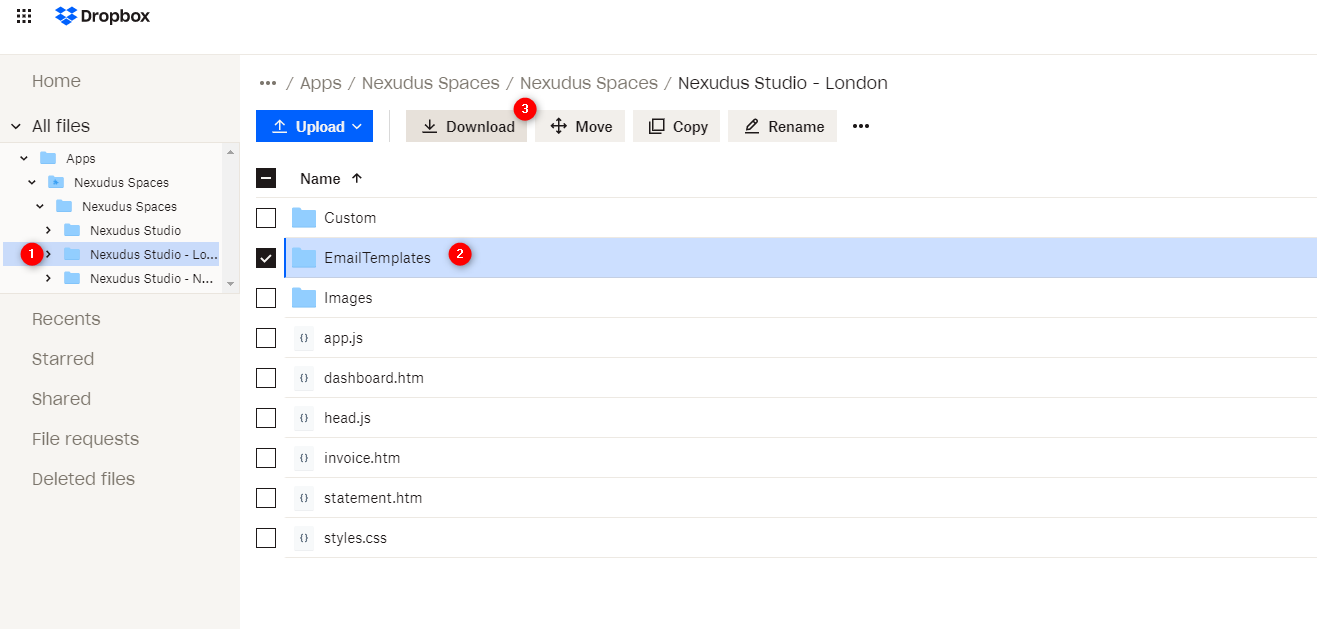Image resolution: width=1317 pixels, height=629 pixels.
Task: Click the Dropbox logo
Action: (x=103, y=16)
